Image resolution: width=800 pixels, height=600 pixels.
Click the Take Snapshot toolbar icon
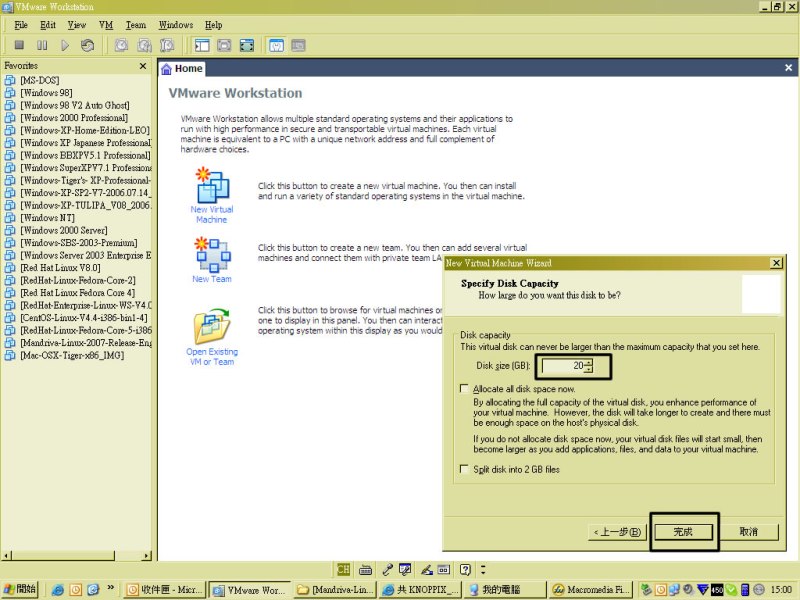click(x=121, y=45)
